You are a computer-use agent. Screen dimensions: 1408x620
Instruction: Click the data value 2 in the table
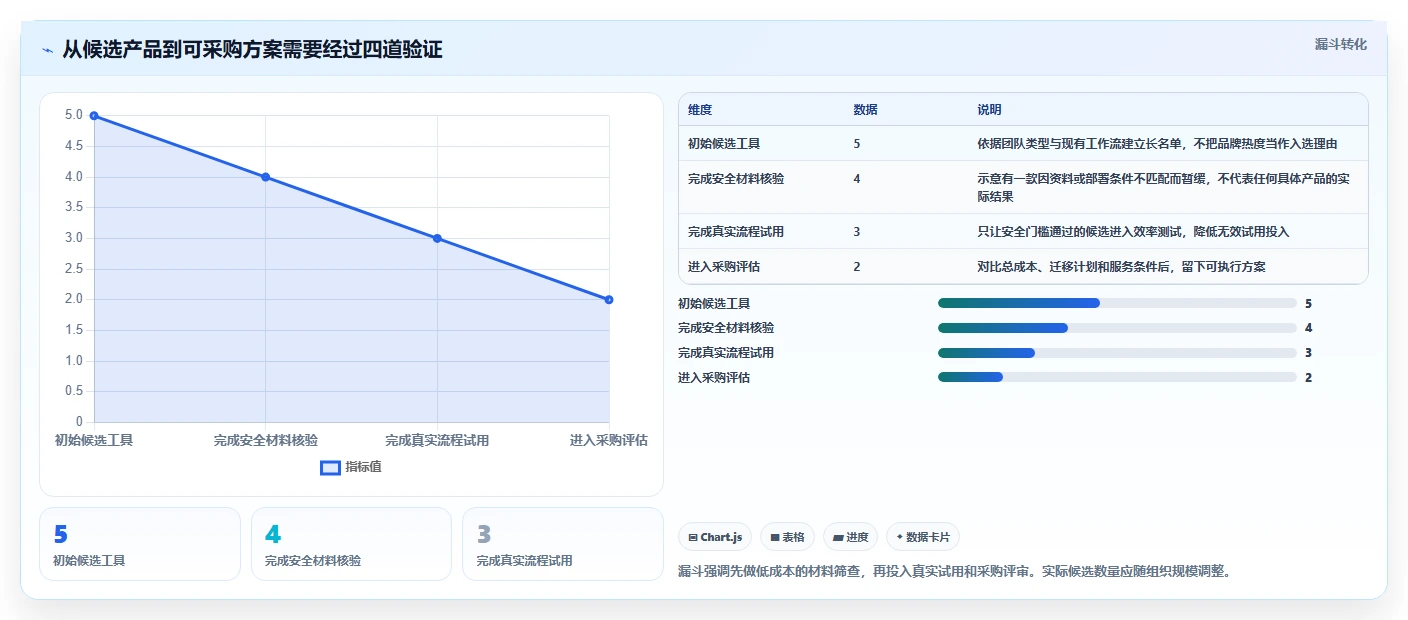857,267
